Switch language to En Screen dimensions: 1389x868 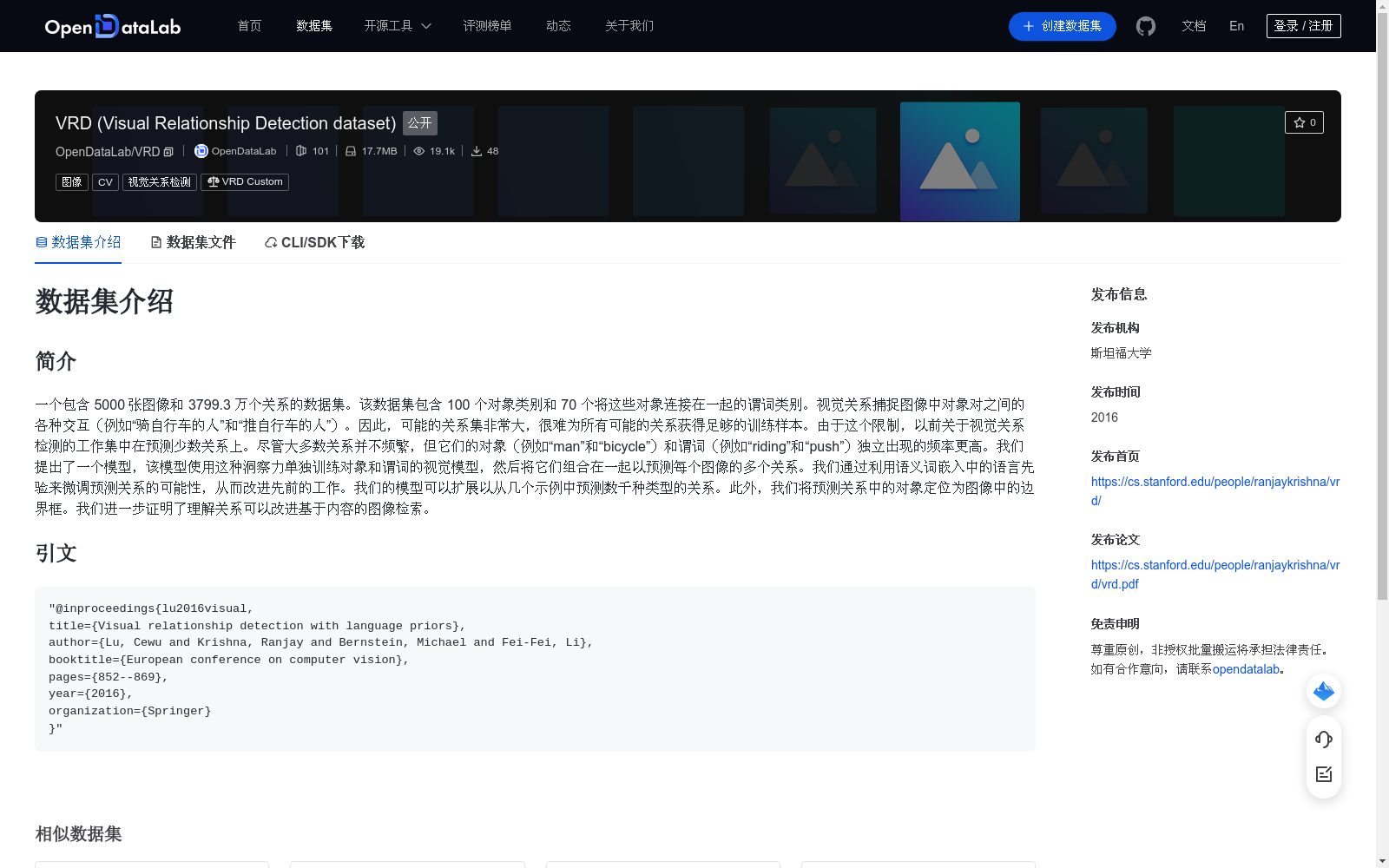[1236, 26]
